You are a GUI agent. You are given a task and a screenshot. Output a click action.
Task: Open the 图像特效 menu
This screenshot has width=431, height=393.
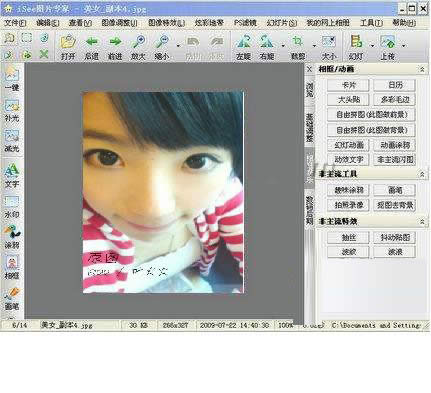coord(166,23)
